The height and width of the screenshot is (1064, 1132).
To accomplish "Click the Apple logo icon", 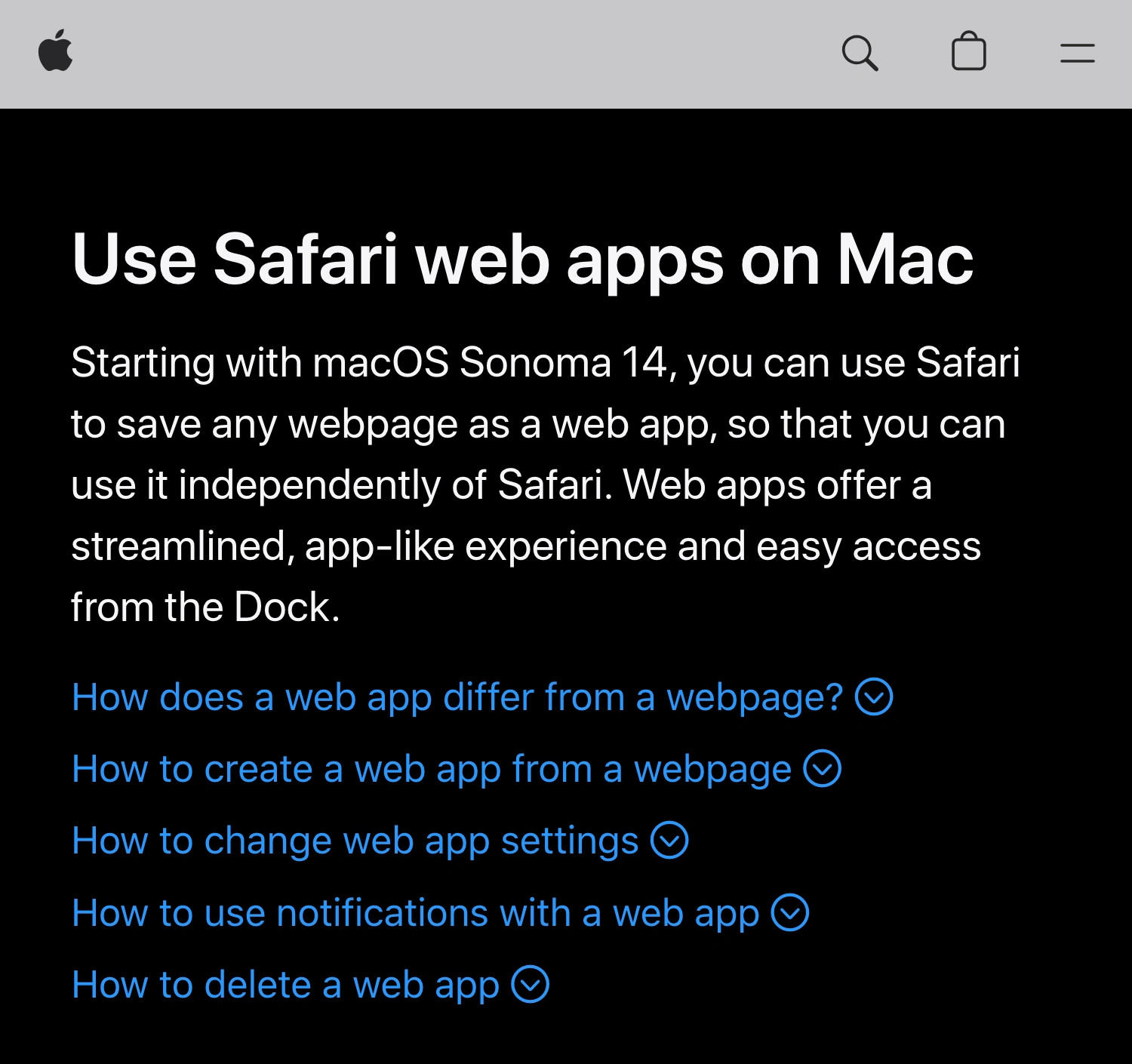I will click(56, 51).
